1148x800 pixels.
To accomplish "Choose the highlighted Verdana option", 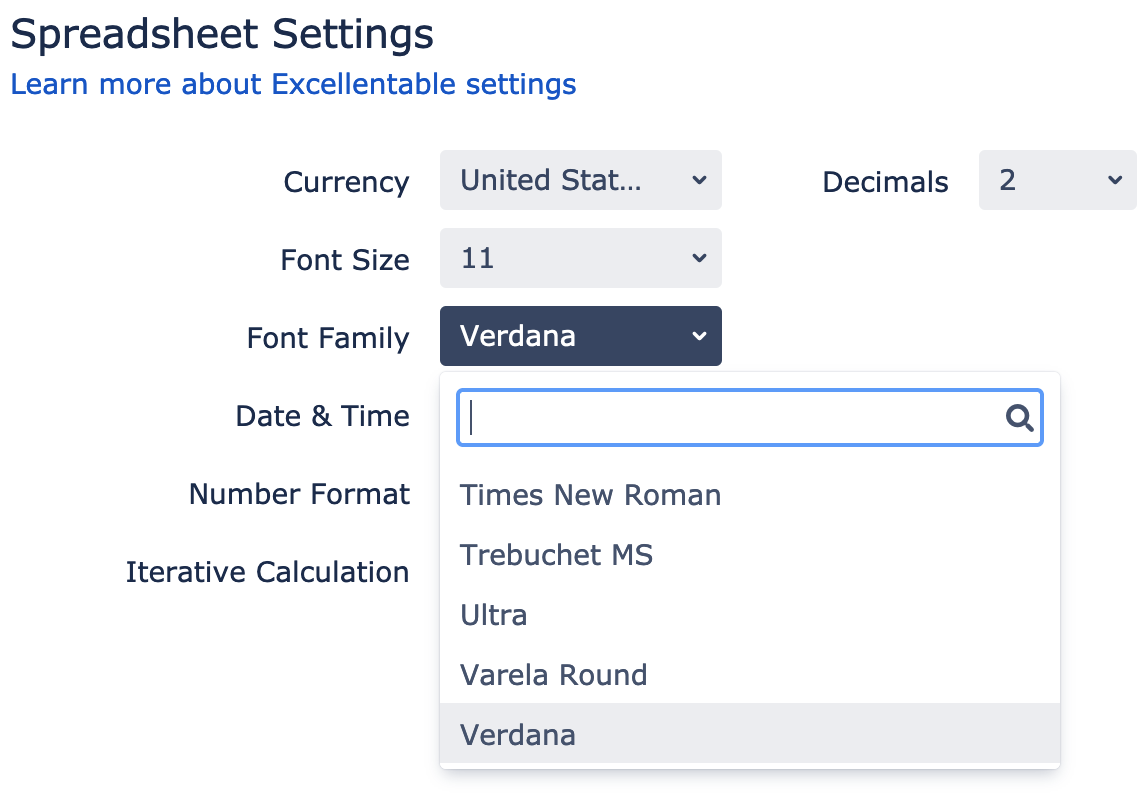I will [x=750, y=734].
